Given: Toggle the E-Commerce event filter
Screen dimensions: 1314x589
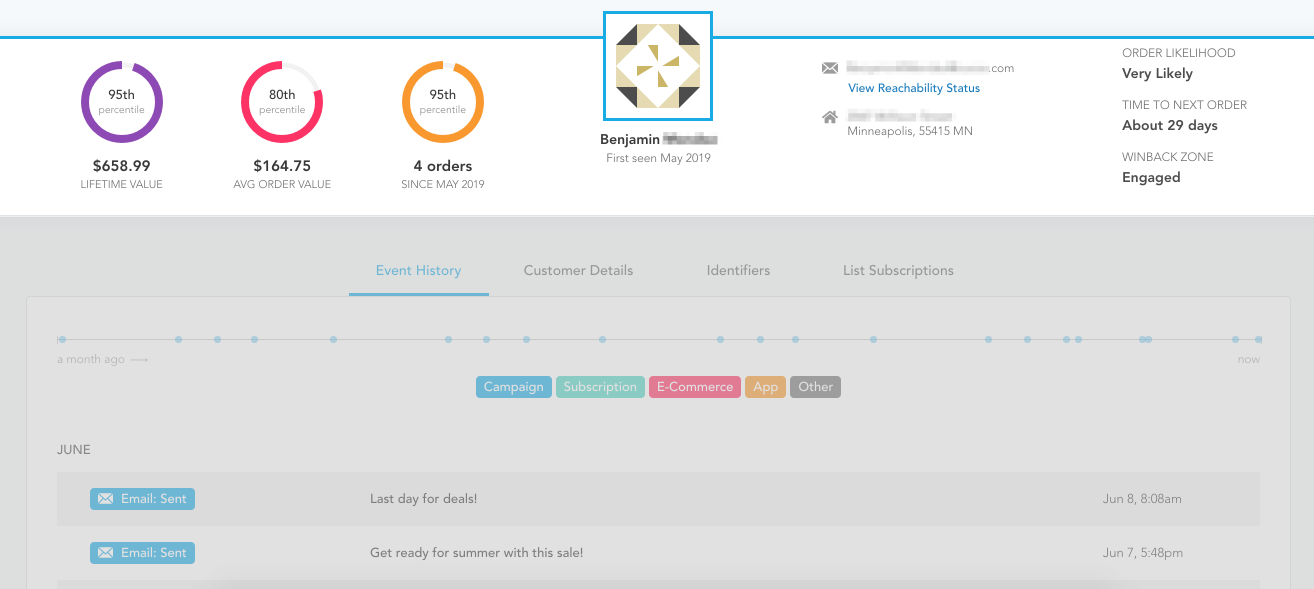Looking at the screenshot, I should point(695,387).
